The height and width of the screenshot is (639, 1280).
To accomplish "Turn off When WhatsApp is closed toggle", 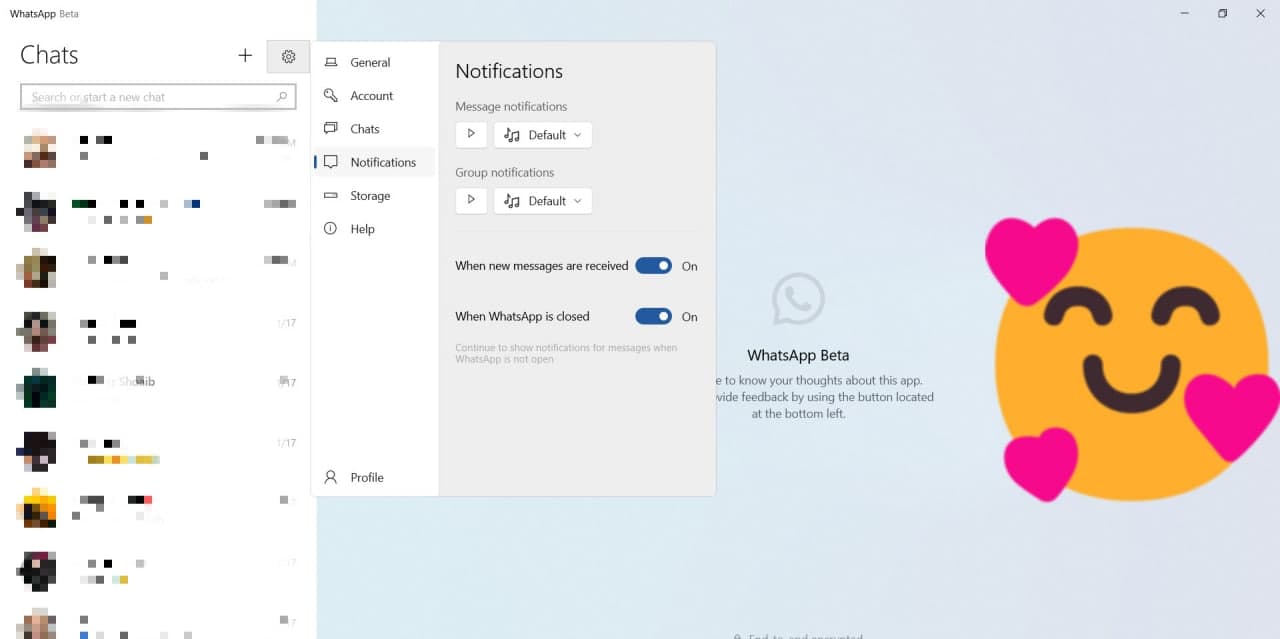I will [x=653, y=316].
